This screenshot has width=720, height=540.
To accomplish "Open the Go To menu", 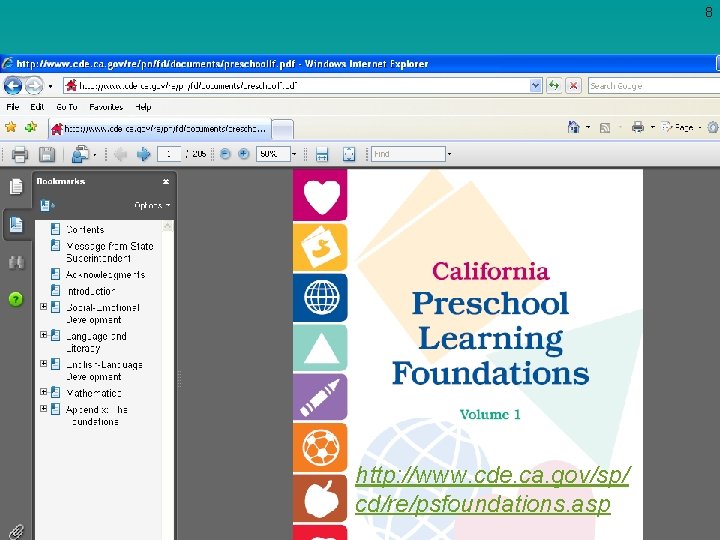I will (67, 107).
